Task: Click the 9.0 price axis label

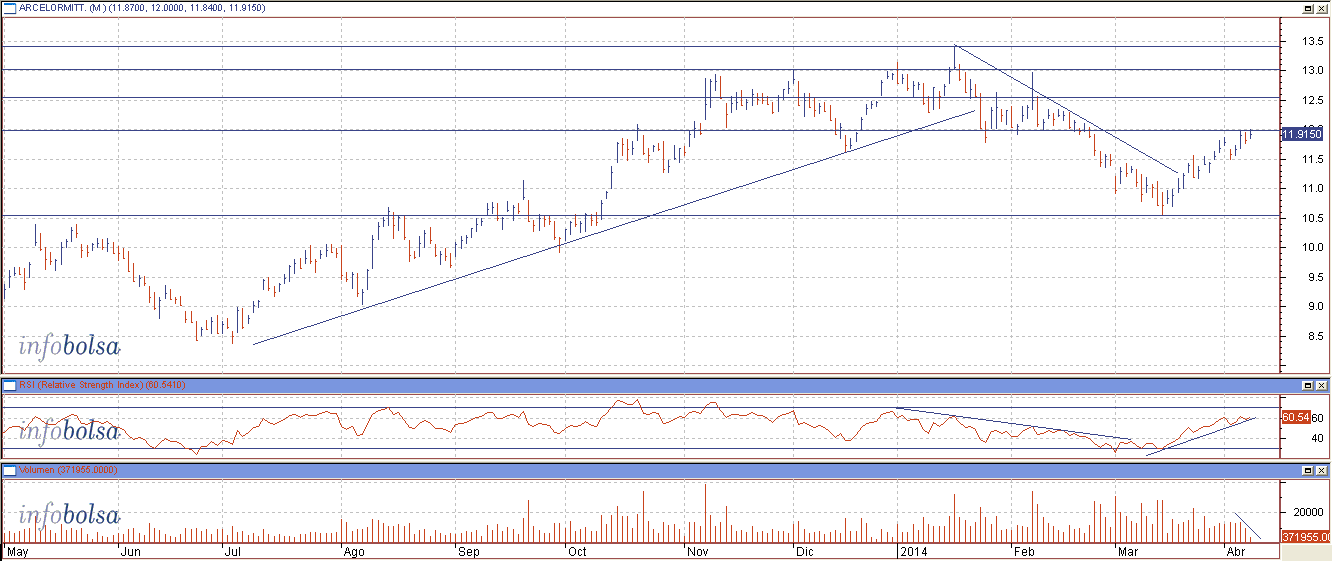Action: [x=1314, y=308]
